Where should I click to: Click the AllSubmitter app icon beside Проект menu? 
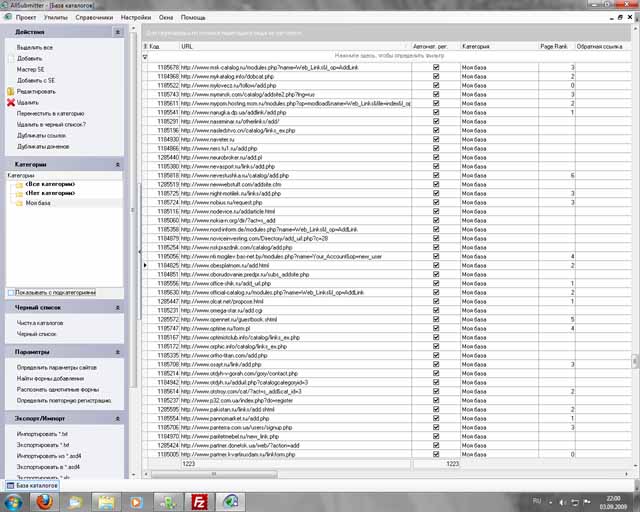pyautogui.click(x=7, y=17)
